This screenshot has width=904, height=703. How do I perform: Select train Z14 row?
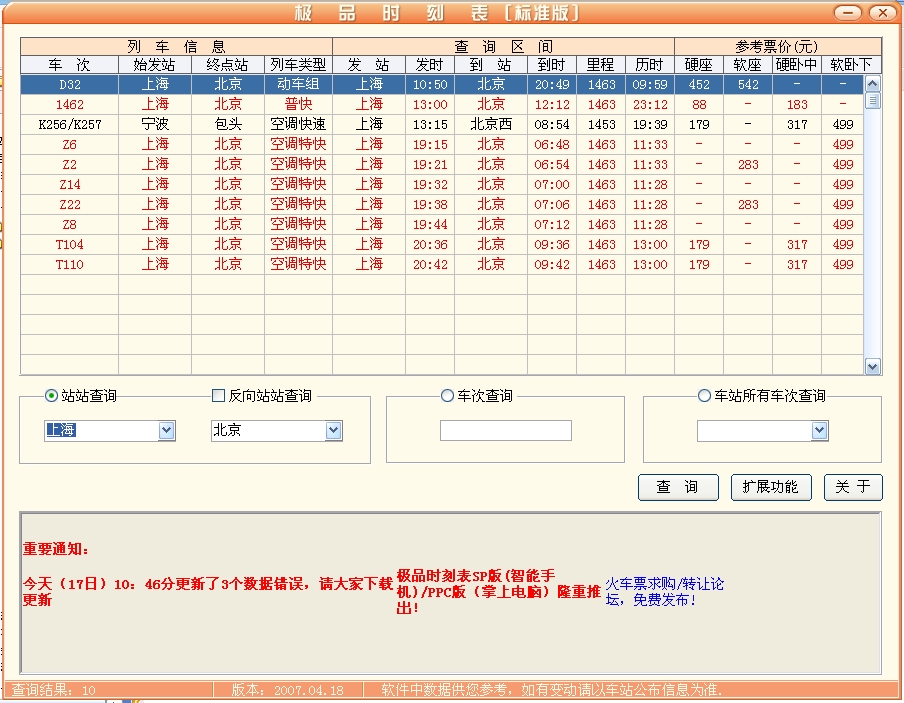point(442,185)
